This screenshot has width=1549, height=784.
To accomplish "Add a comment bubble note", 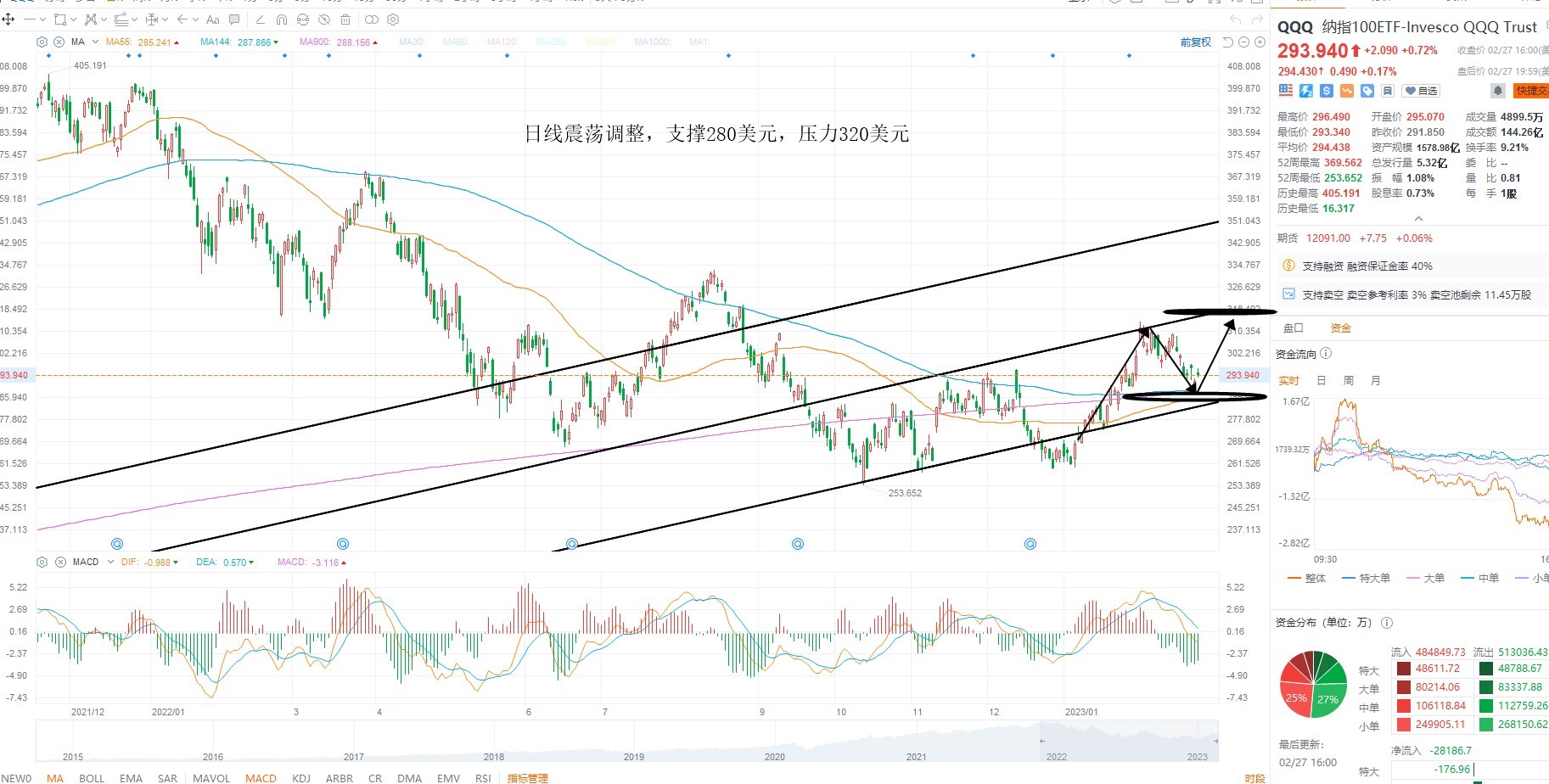I will [x=234, y=19].
